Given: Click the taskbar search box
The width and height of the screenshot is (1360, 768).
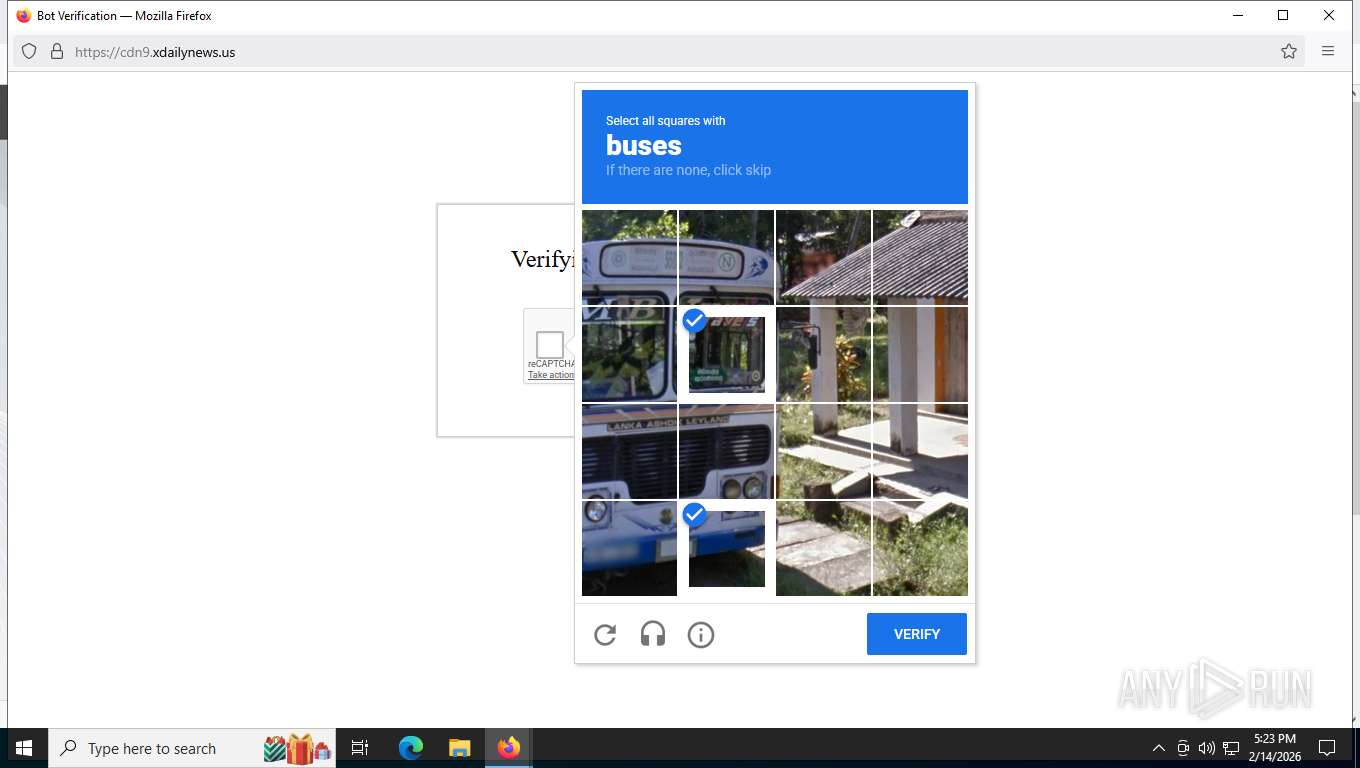Looking at the screenshot, I should (192, 748).
